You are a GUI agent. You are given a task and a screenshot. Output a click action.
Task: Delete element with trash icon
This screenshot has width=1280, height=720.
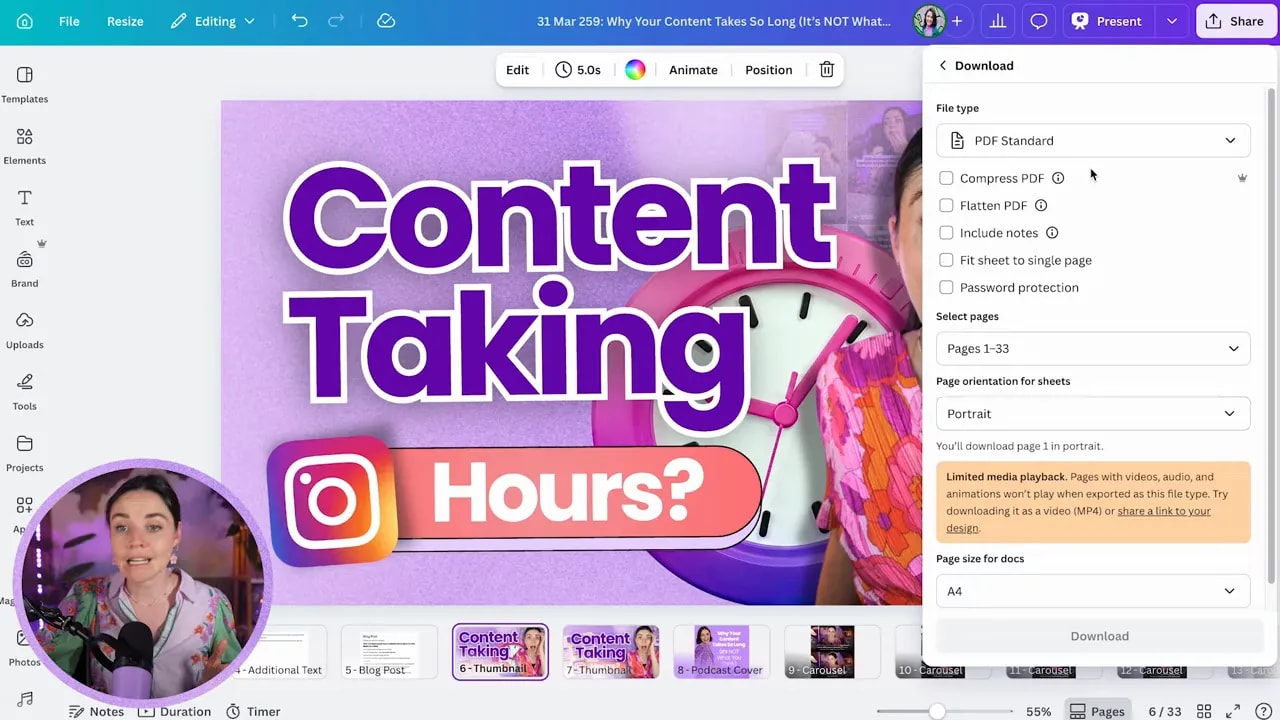[827, 70]
